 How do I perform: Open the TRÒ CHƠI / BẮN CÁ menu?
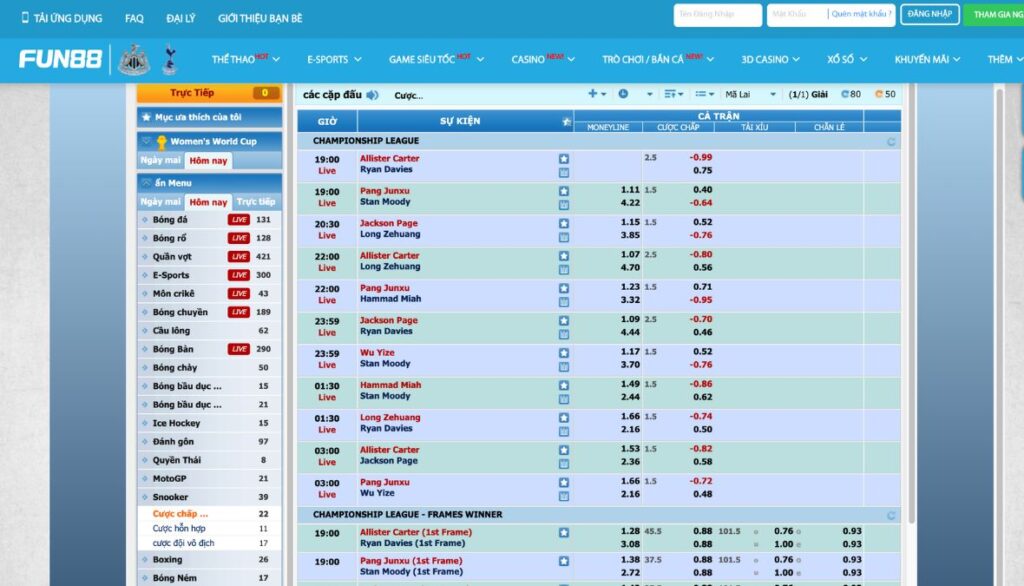658,59
